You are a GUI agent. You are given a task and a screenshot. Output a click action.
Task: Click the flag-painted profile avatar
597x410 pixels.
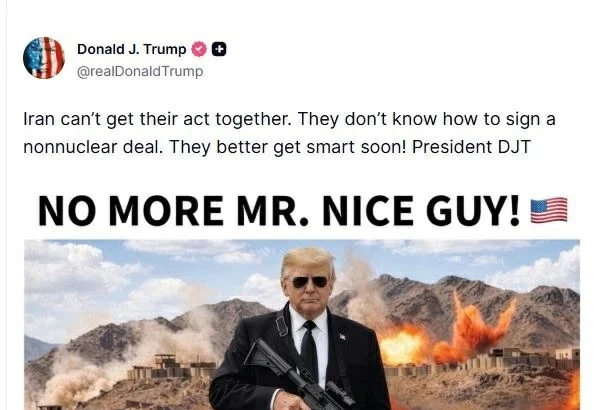click(44, 58)
